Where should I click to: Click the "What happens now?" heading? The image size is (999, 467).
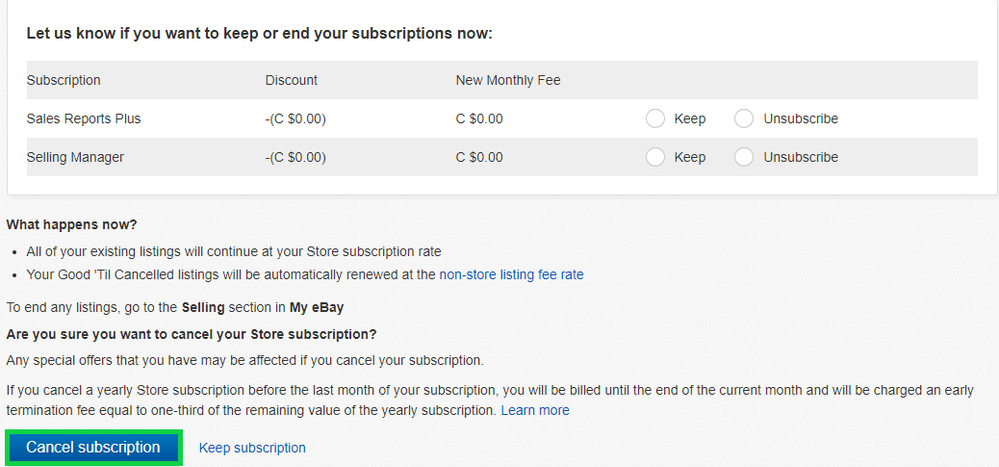pos(72,224)
